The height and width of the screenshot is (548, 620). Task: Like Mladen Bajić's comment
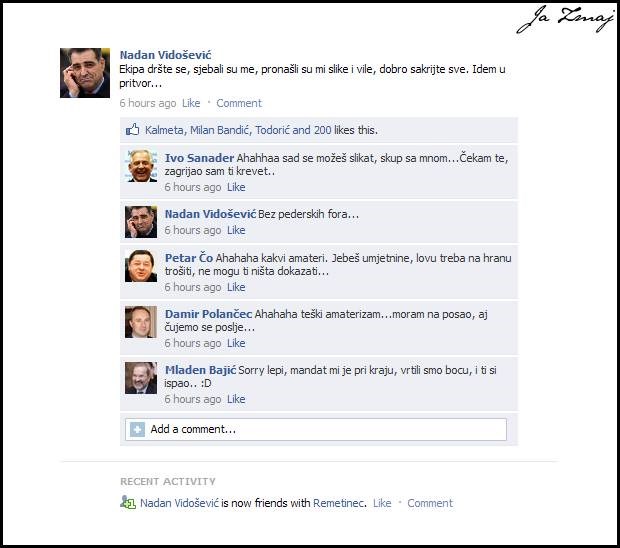[x=236, y=399]
